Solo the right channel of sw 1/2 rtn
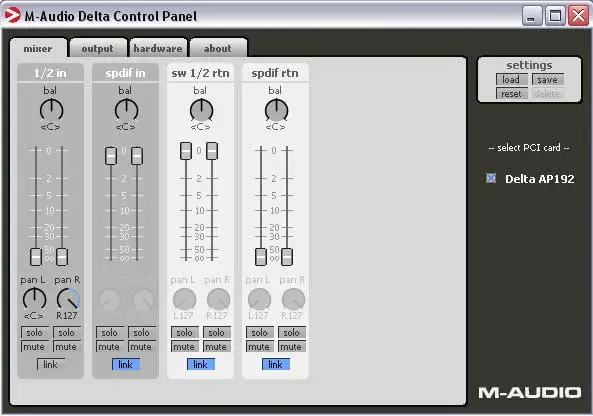The image size is (593, 416). [217, 332]
